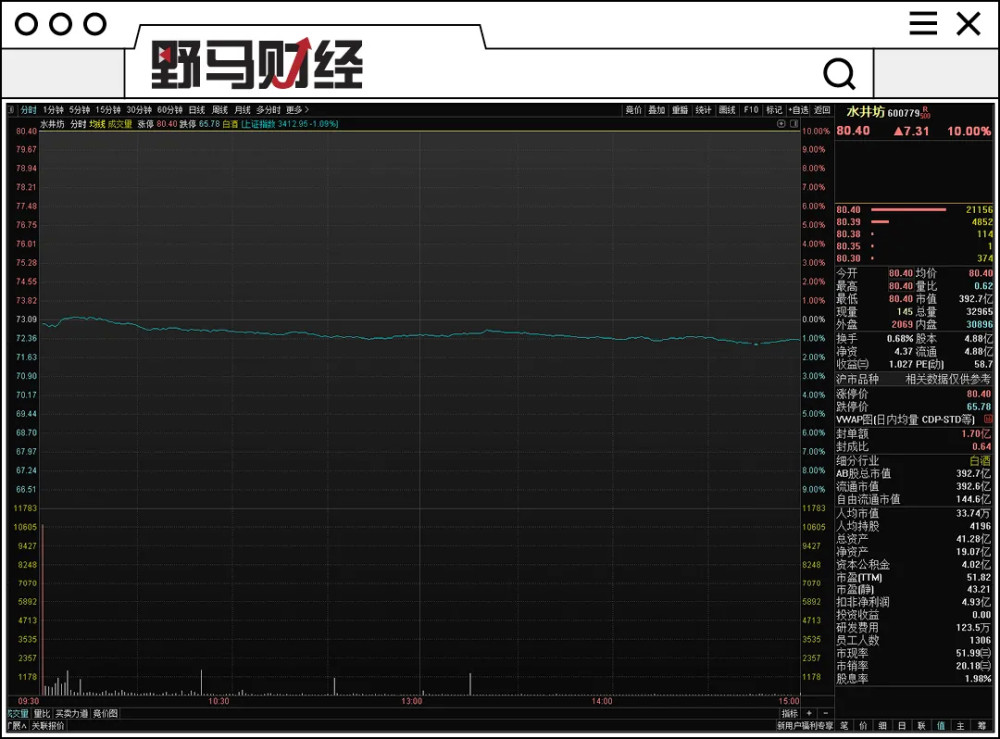The image size is (1000, 739).
Task: Select the 量比 indicator tab
Action: tap(42, 713)
